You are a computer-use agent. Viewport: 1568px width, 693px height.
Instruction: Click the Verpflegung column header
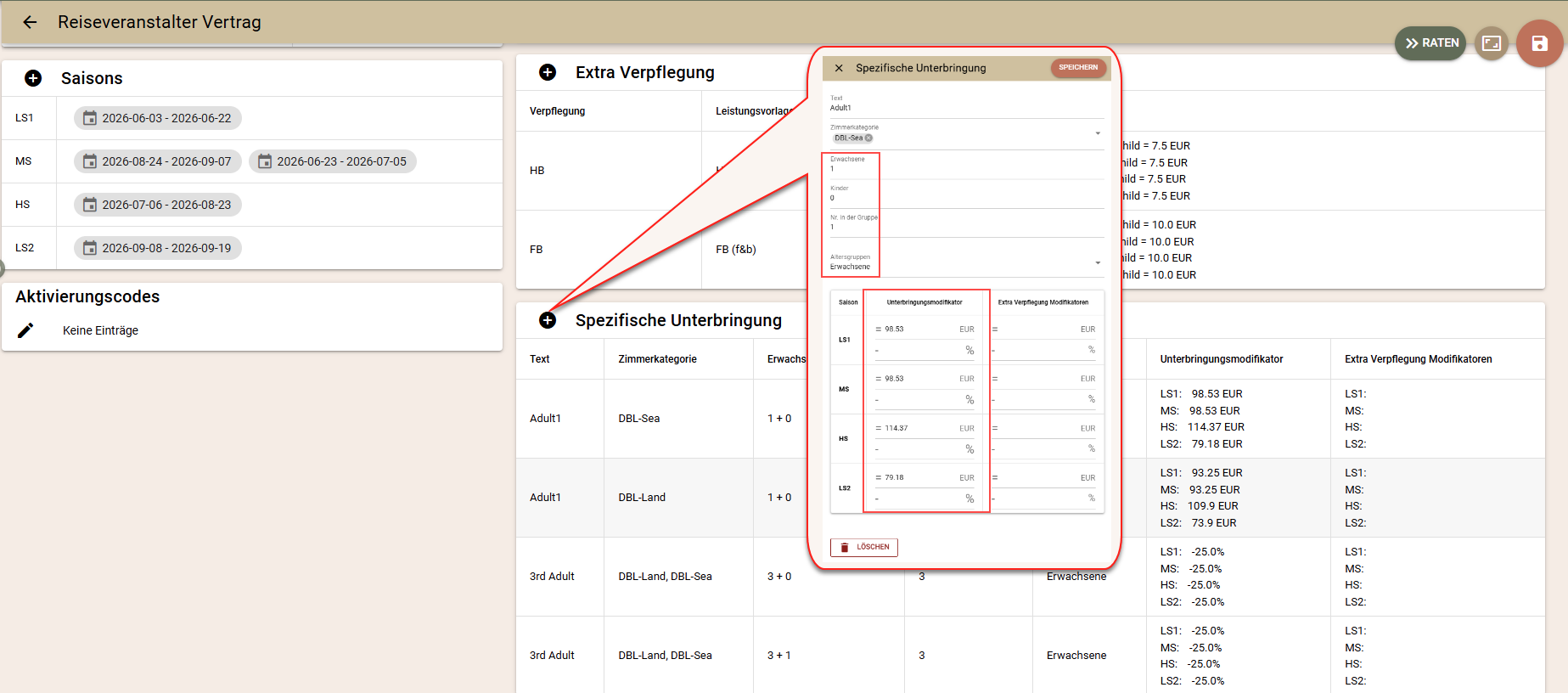click(x=557, y=111)
